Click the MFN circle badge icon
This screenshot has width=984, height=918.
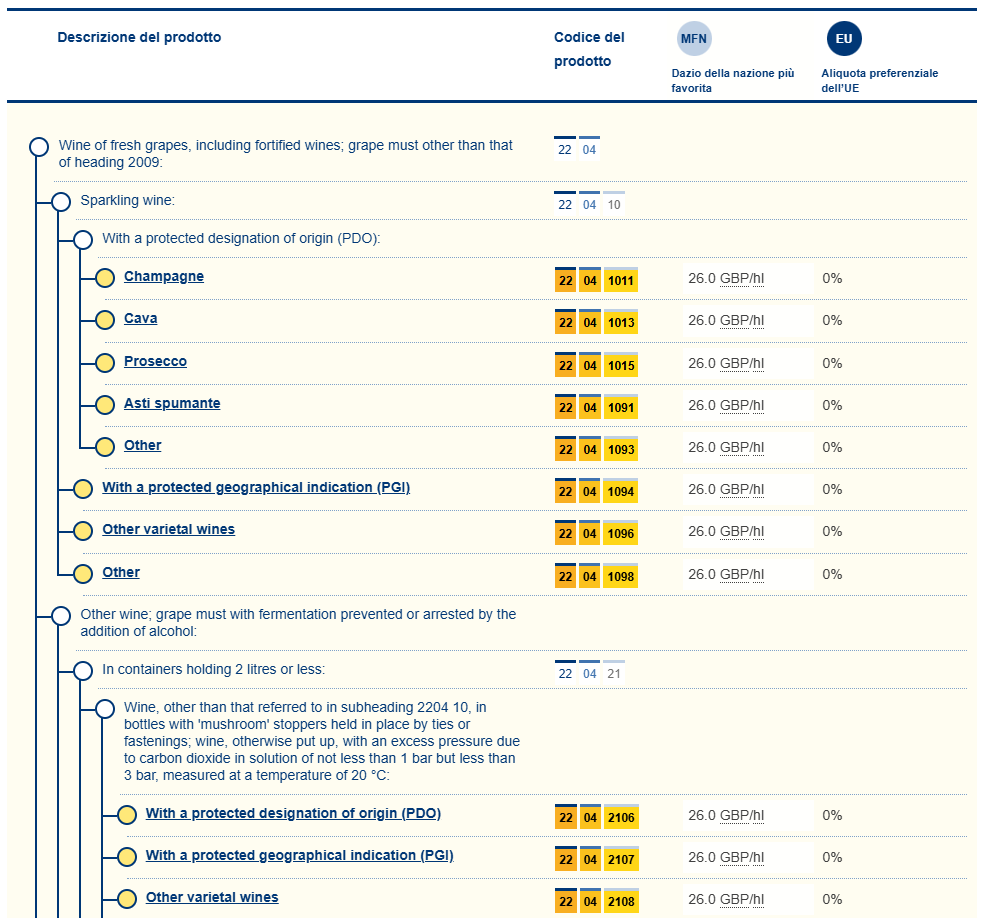(695, 39)
